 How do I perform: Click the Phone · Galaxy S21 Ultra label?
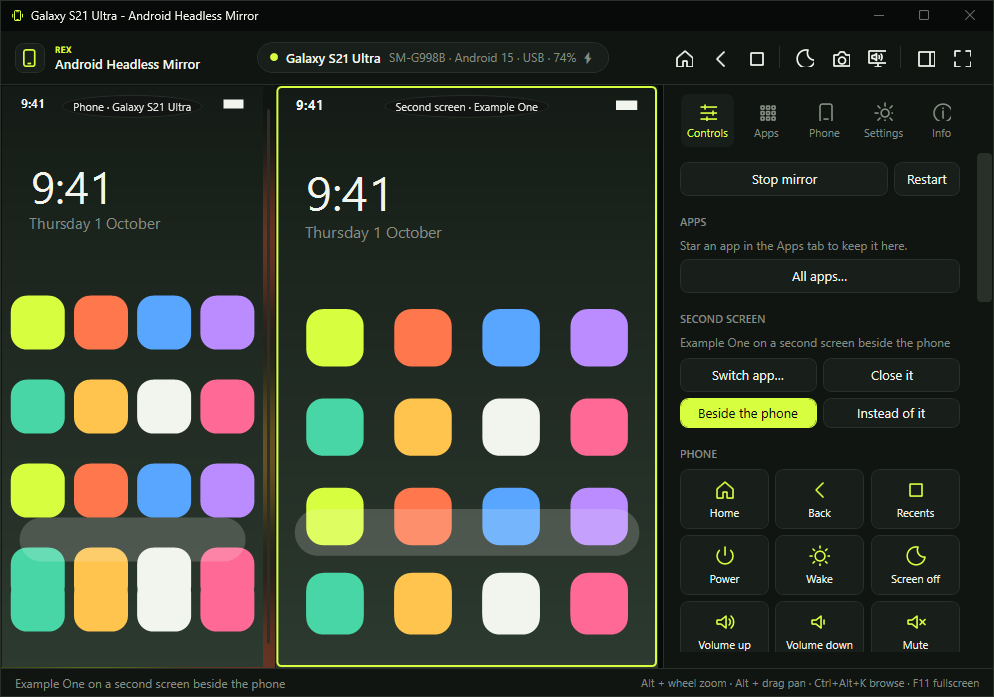coord(132,107)
